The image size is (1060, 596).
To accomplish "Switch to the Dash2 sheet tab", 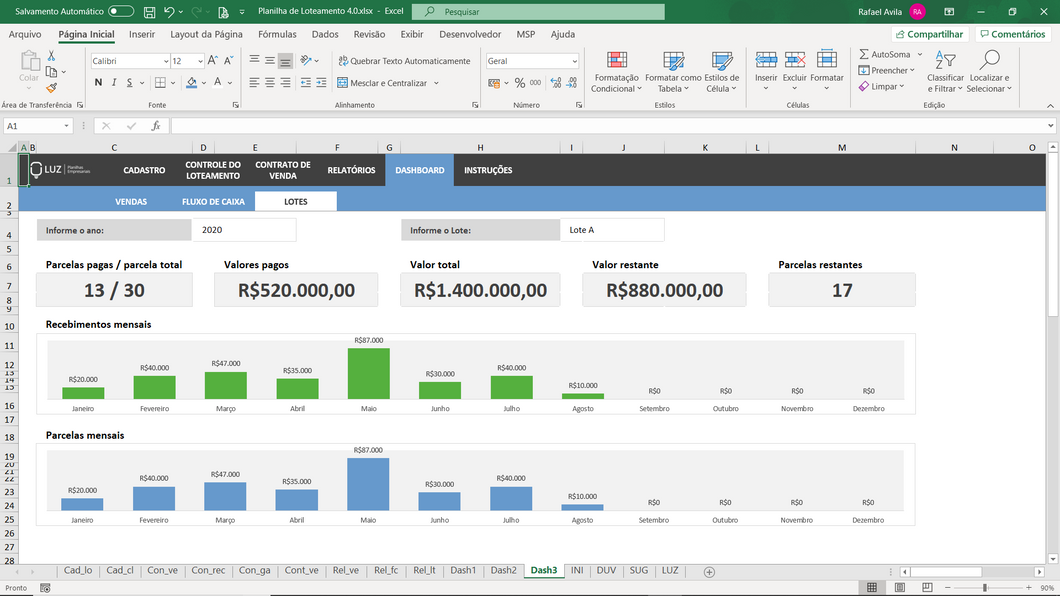I will [503, 570].
